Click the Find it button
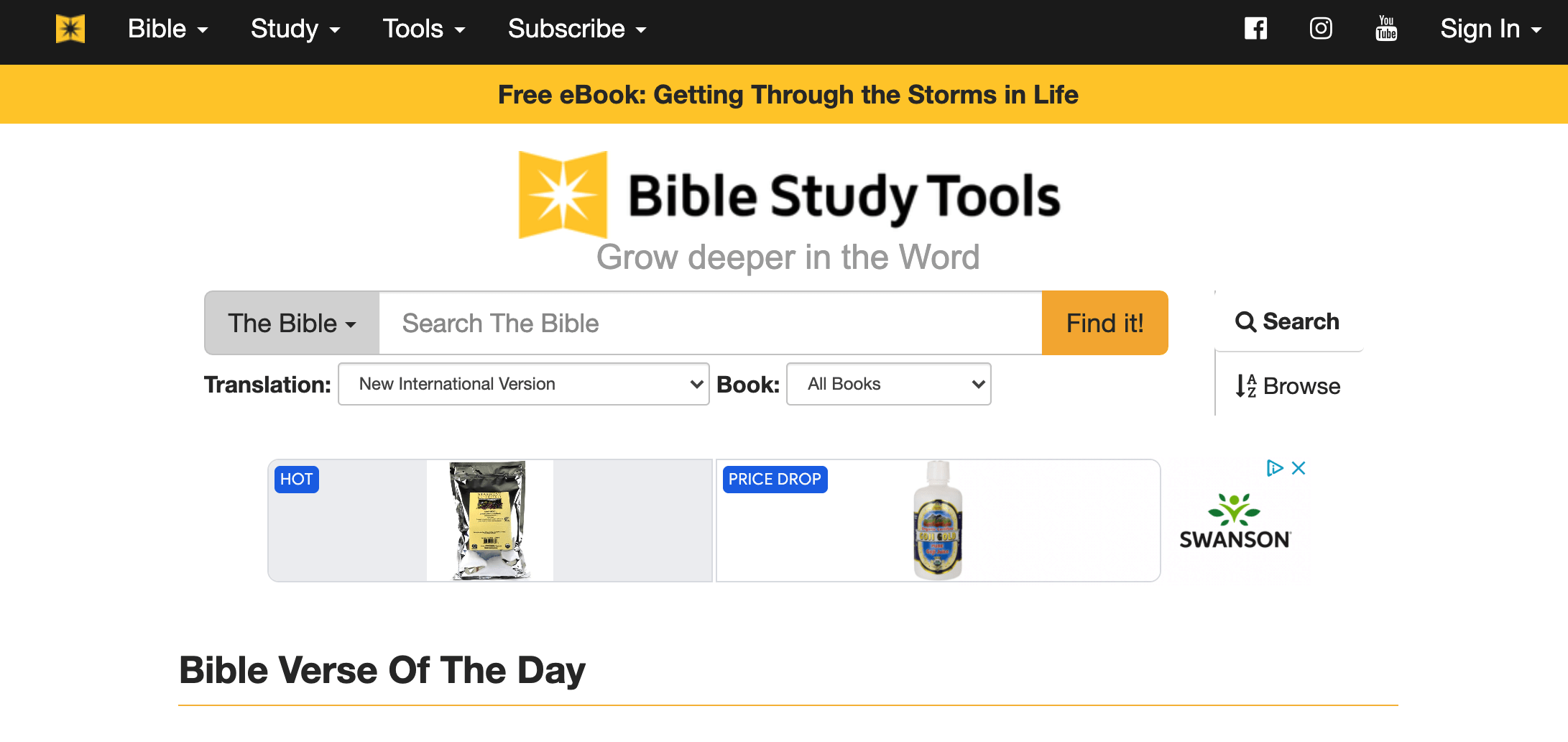This screenshot has width=1568, height=742. point(1104,323)
